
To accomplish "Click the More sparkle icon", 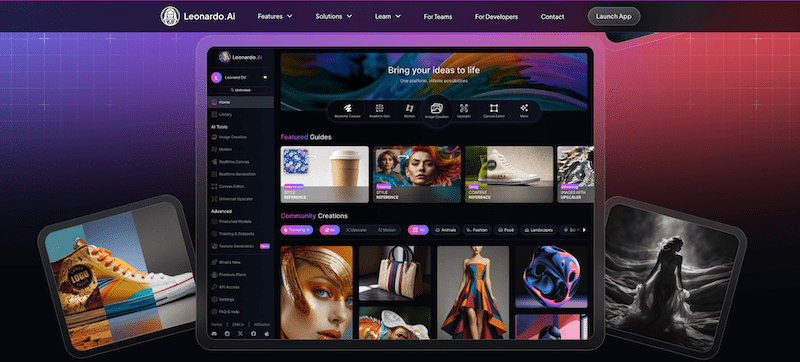I will [x=524, y=108].
